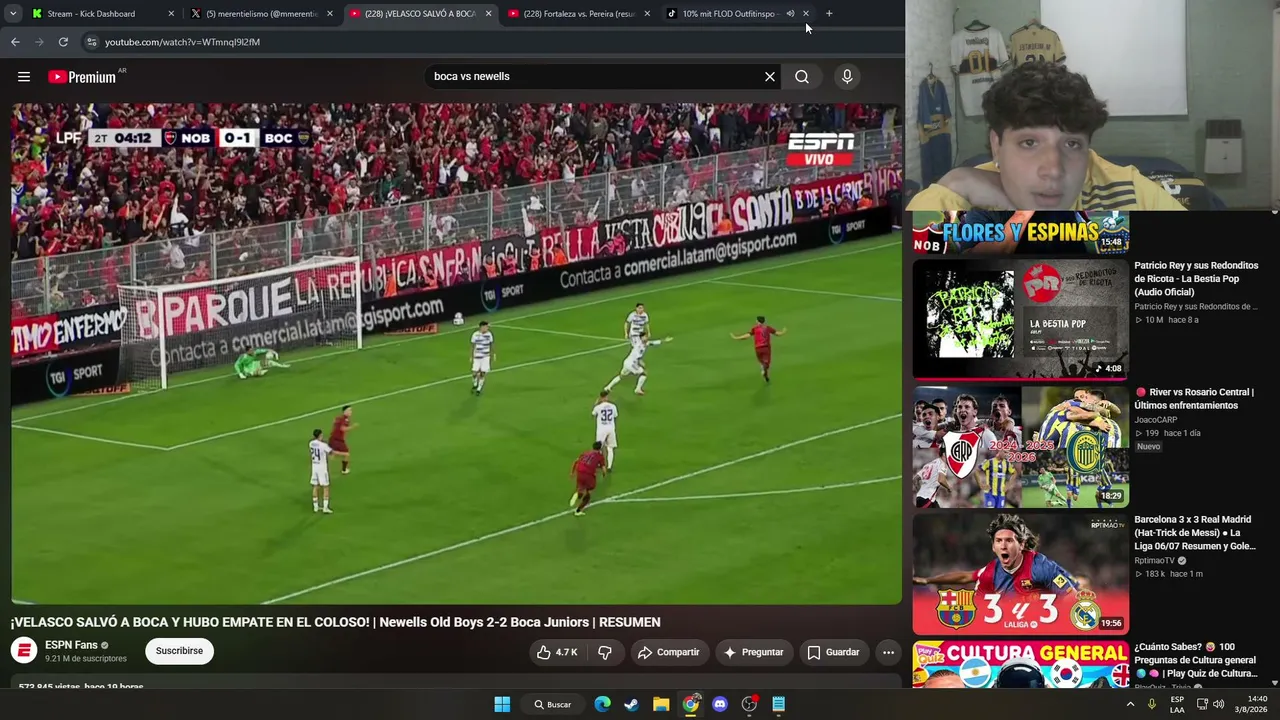Open the ¿Cuánto Sabes? quiz video title
The height and width of the screenshot is (720, 1280).
pos(1195,660)
